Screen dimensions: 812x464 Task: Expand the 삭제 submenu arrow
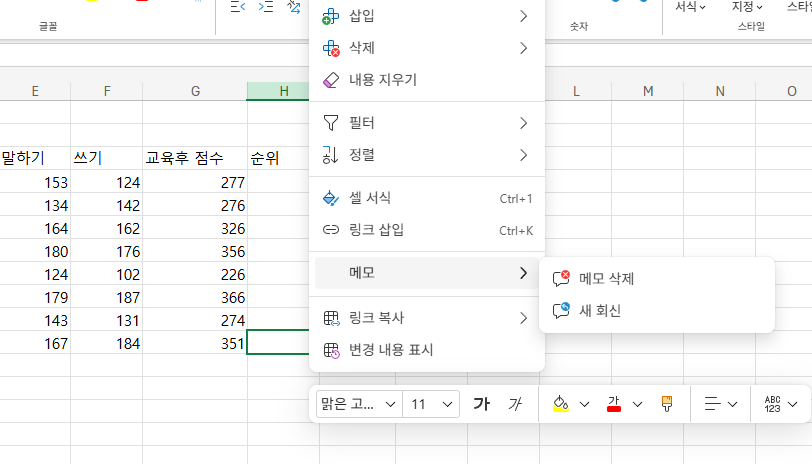[x=524, y=49]
